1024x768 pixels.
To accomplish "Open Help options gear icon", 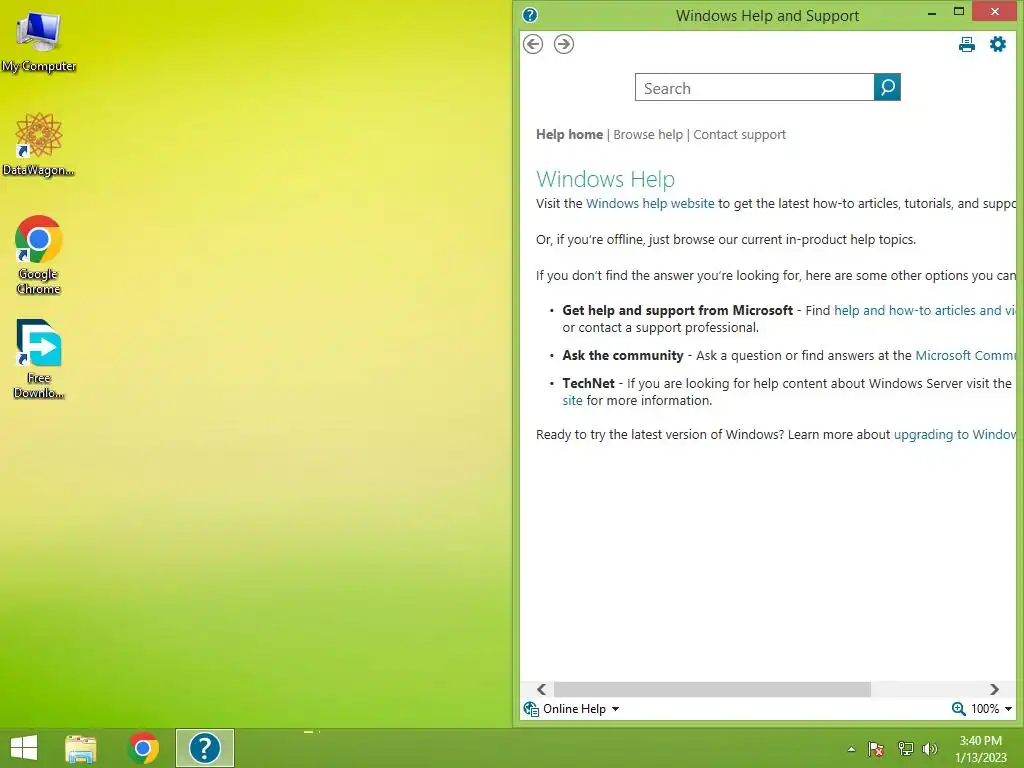I will [x=998, y=44].
